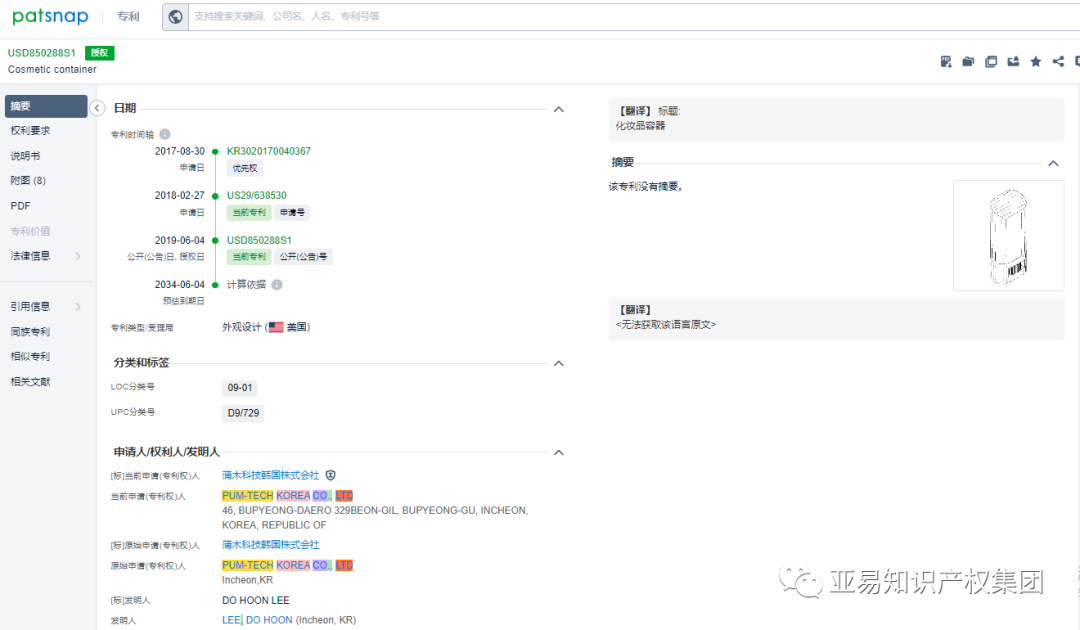Click info icon beside 计算依据
This screenshot has height=630, width=1080.
pos(277,284)
